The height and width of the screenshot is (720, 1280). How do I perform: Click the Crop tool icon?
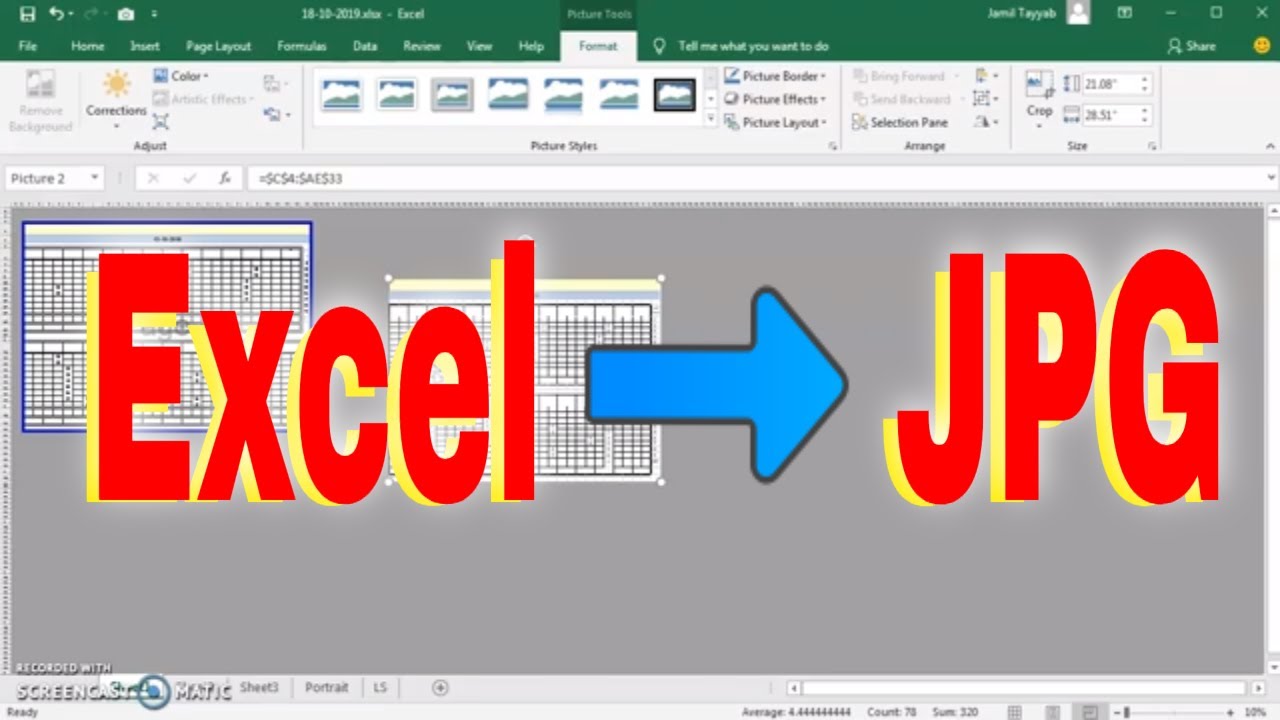pyautogui.click(x=1039, y=84)
